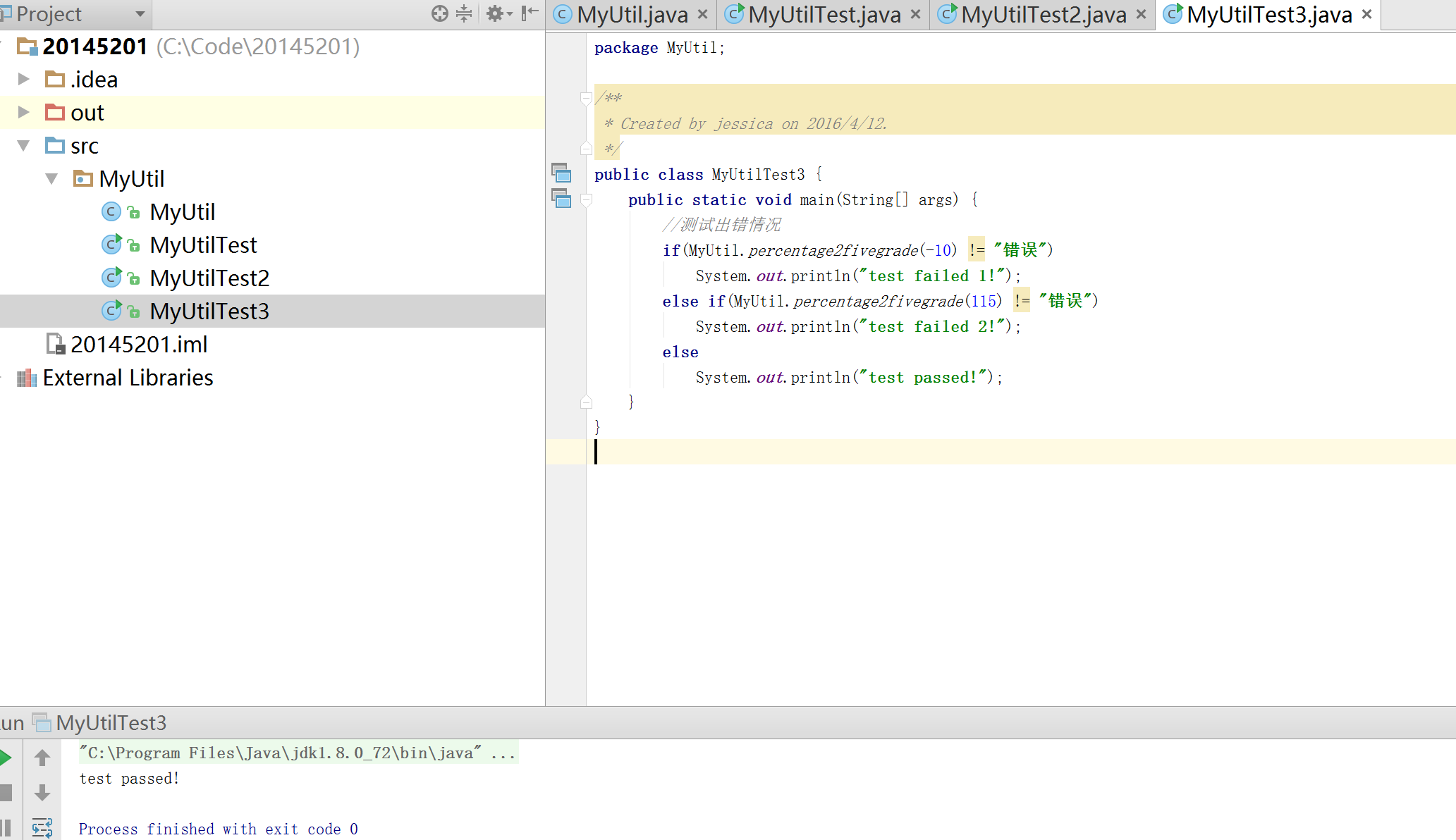Image resolution: width=1456 pixels, height=840 pixels.
Task: Click the External Libraries icon
Action: pos(27,378)
